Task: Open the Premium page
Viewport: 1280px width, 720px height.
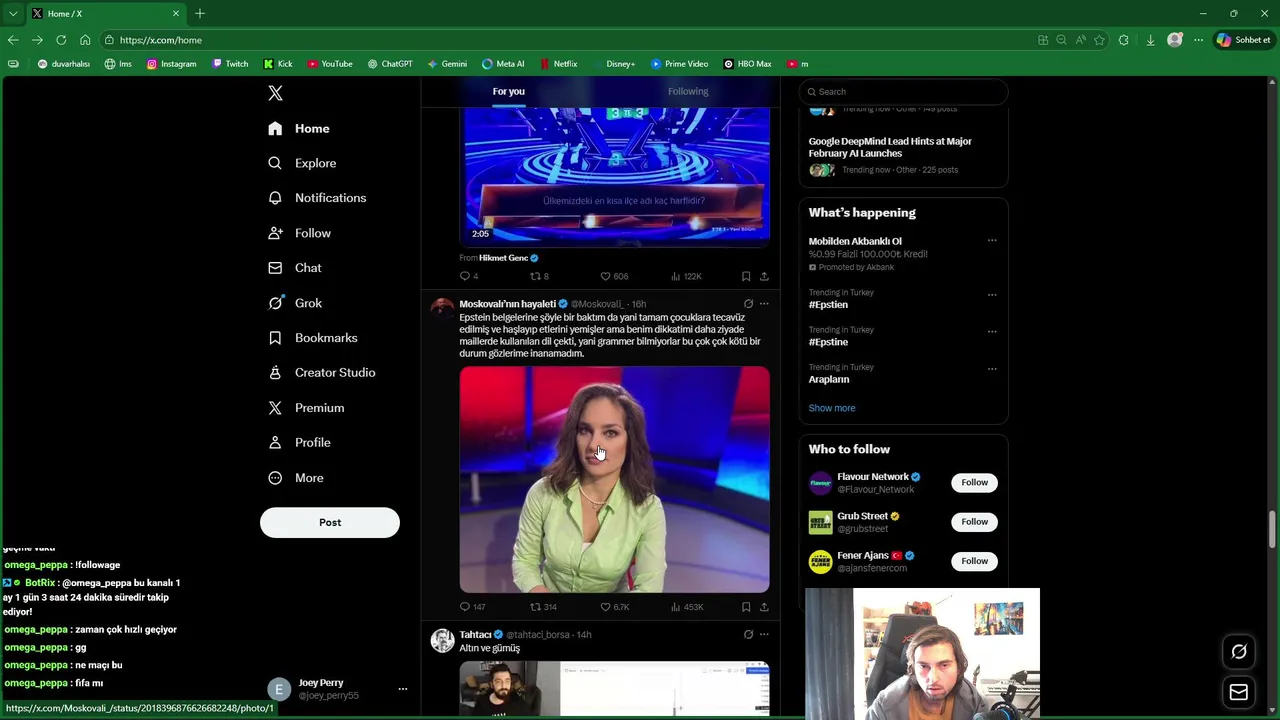Action: (x=307, y=408)
